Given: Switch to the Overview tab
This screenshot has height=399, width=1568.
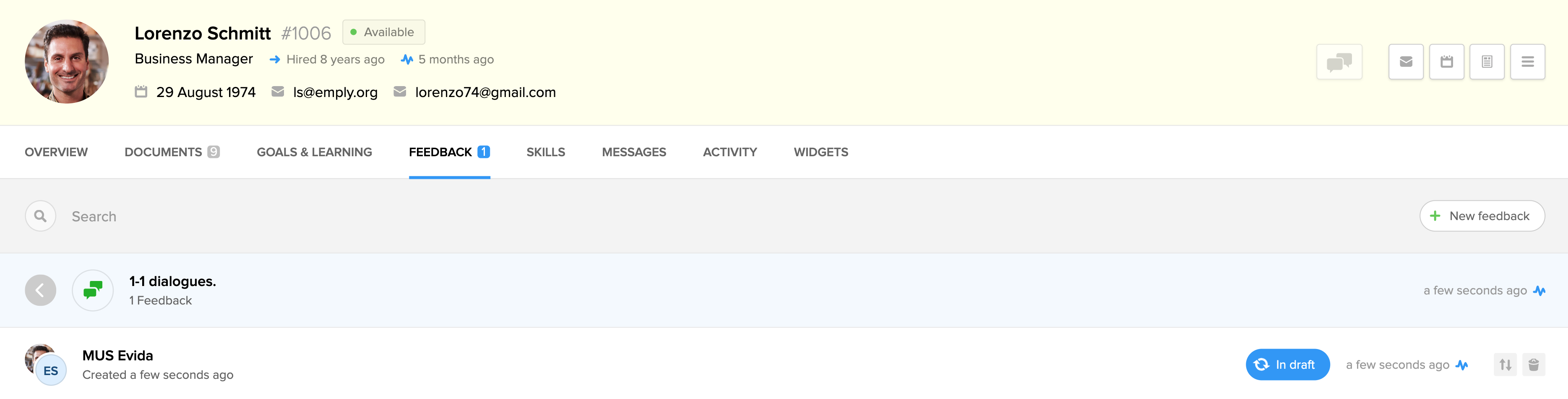Looking at the screenshot, I should (x=56, y=152).
